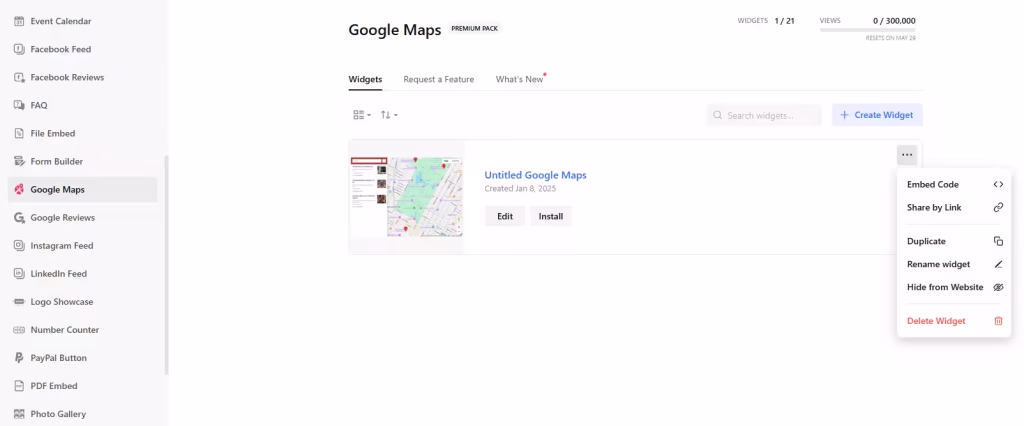Image resolution: width=1024 pixels, height=426 pixels.
Task: Toggle Hide from Website eye icon
Action: [x=998, y=287]
